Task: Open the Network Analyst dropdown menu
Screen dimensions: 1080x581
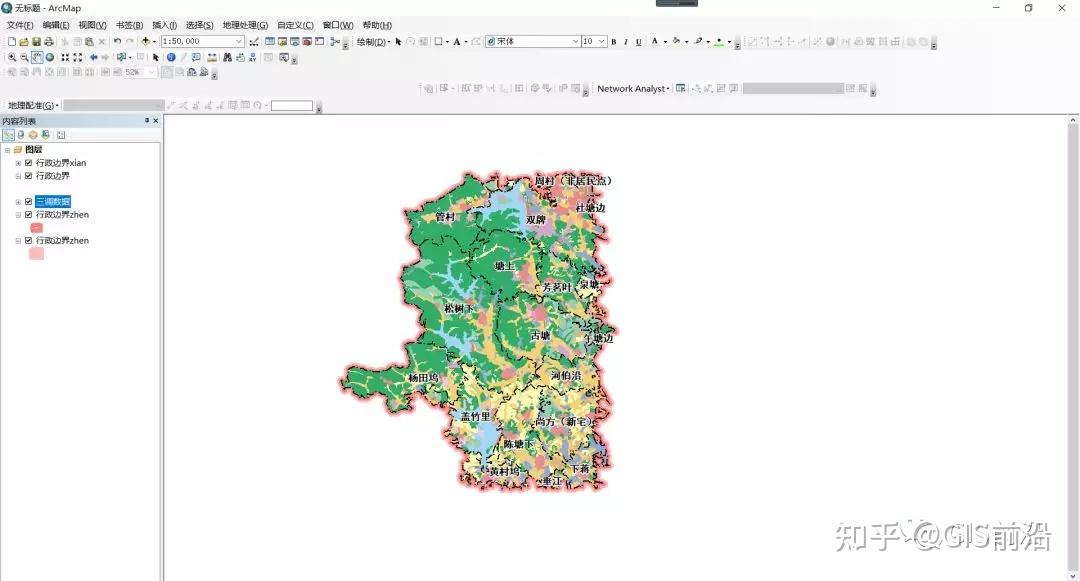Action: click(x=633, y=88)
